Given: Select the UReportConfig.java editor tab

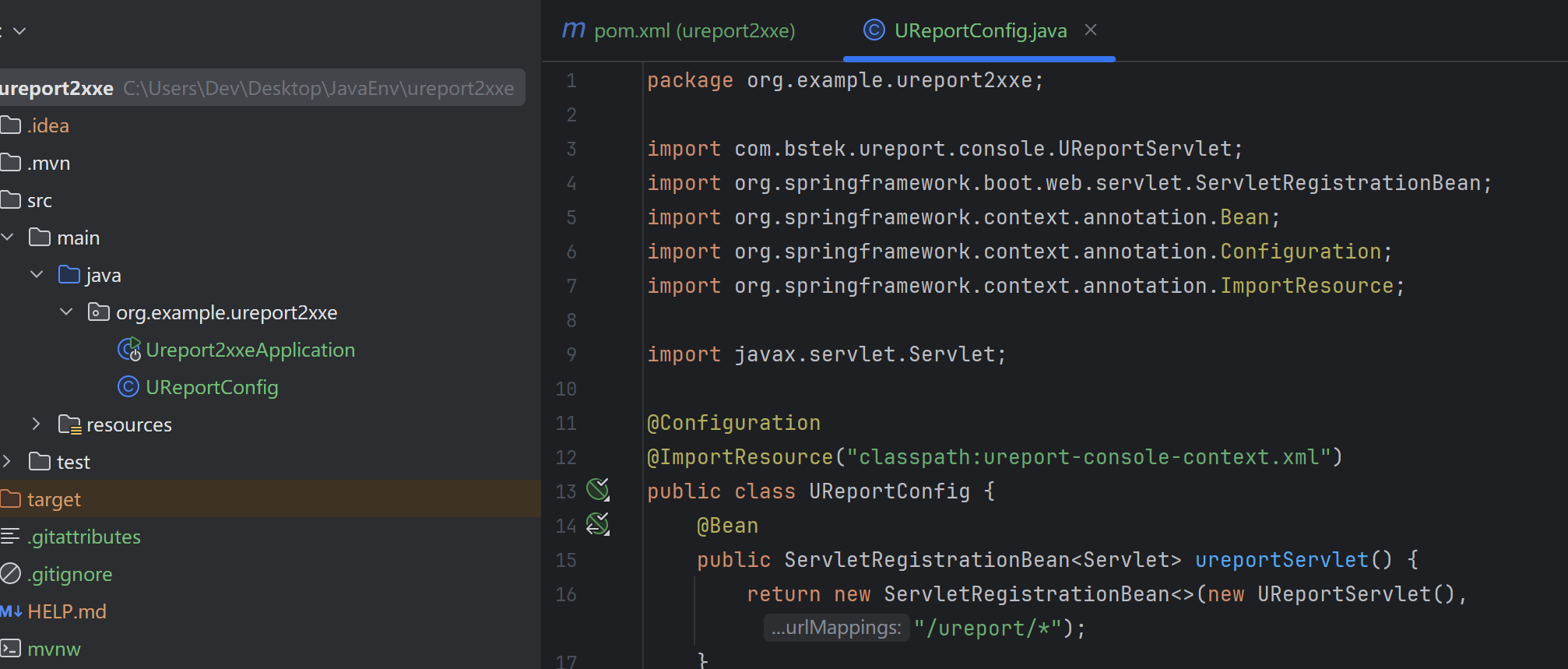Looking at the screenshot, I should (979, 30).
